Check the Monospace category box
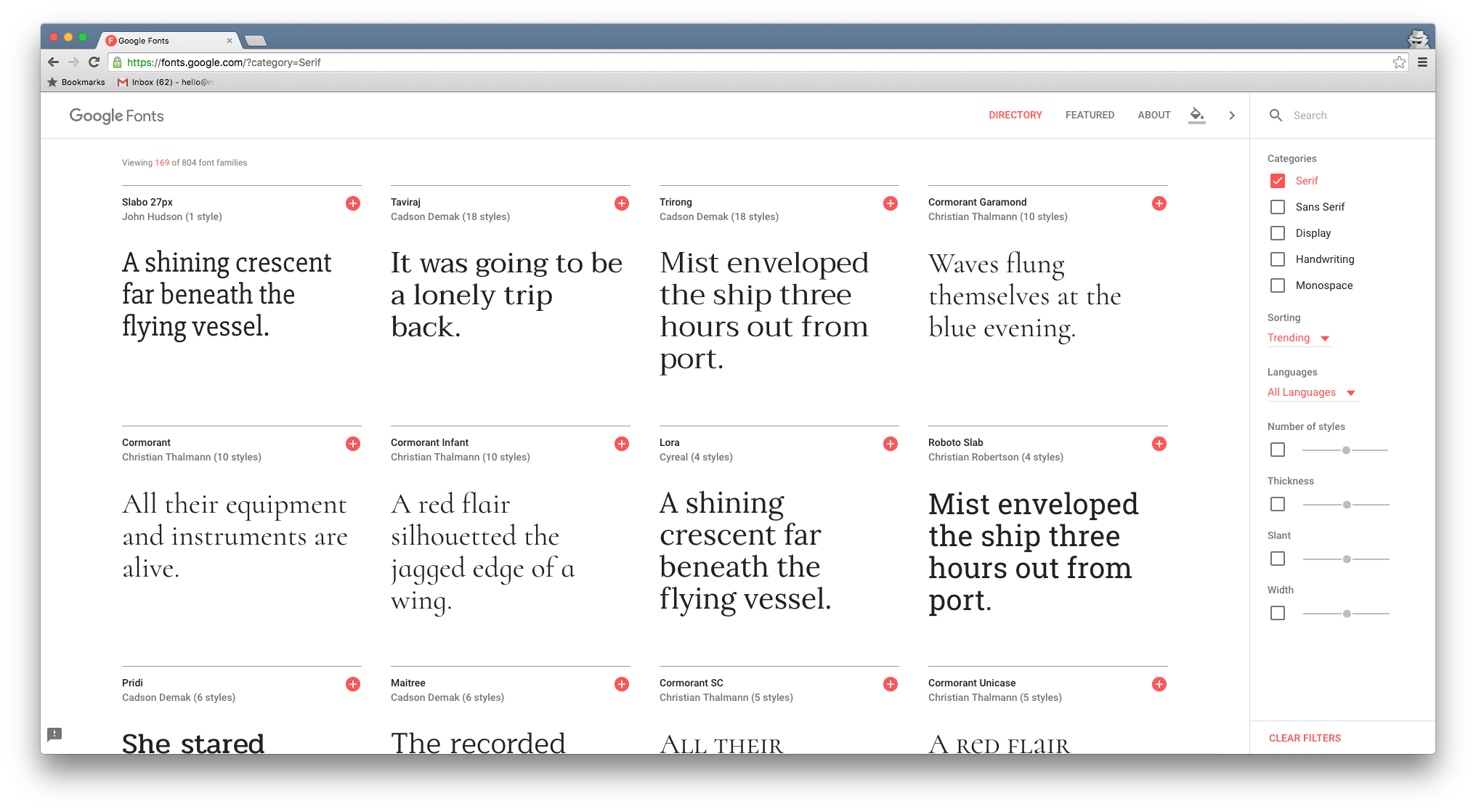1476x812 pixels. [1278, 285]
